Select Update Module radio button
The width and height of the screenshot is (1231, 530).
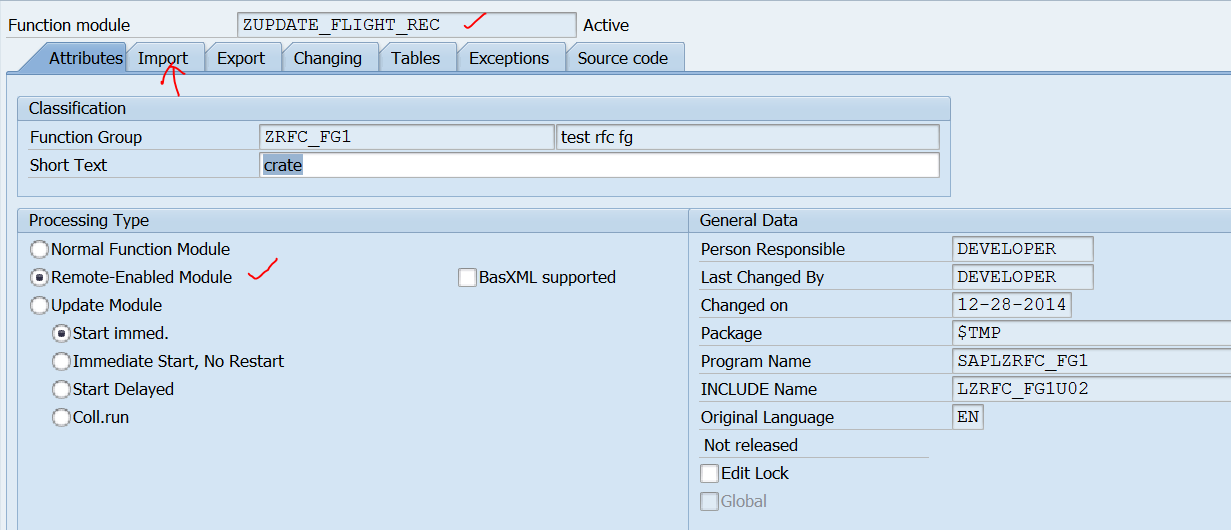[x=39, y=305]
